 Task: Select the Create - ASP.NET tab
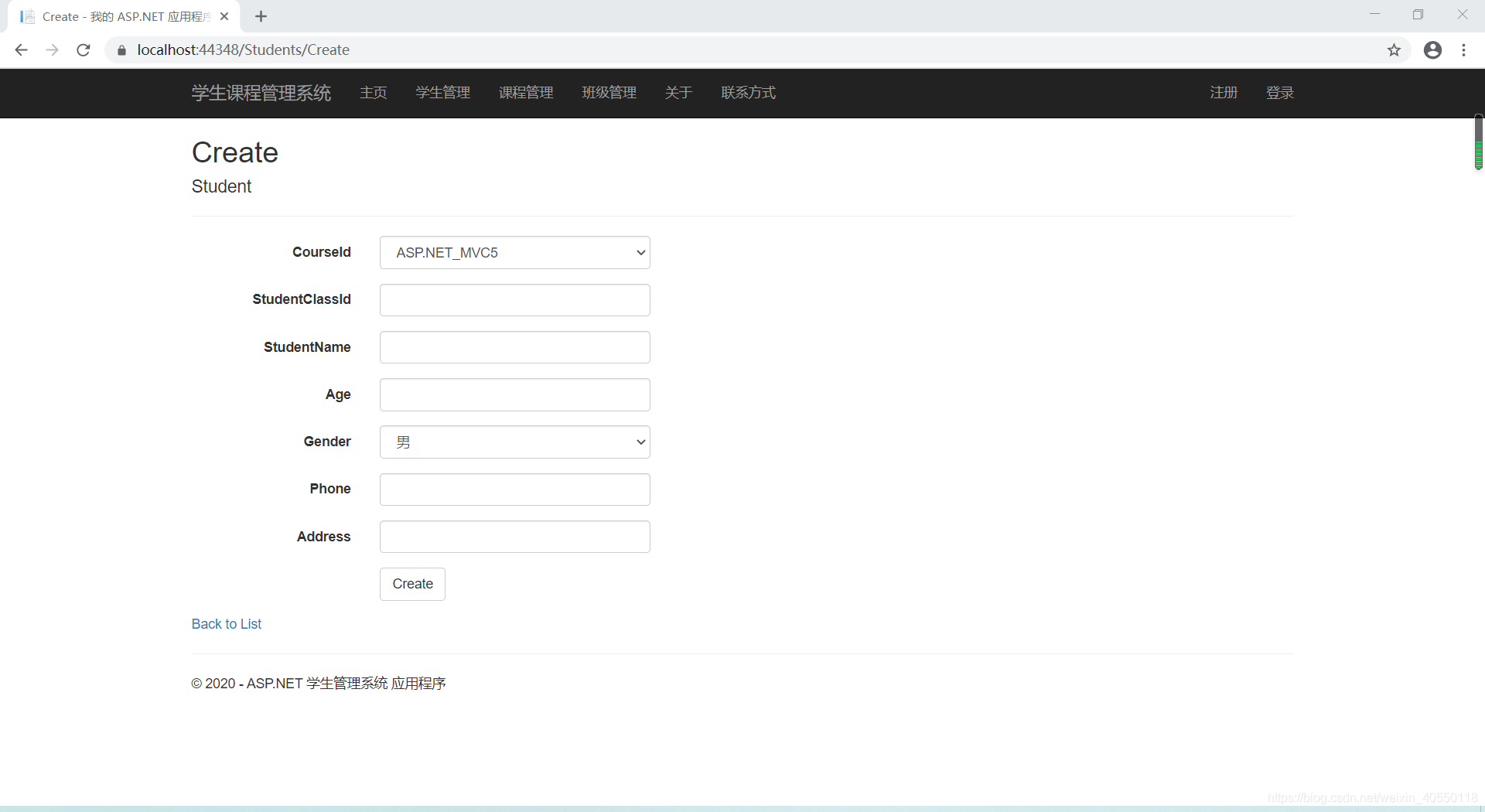click(124, 16)
